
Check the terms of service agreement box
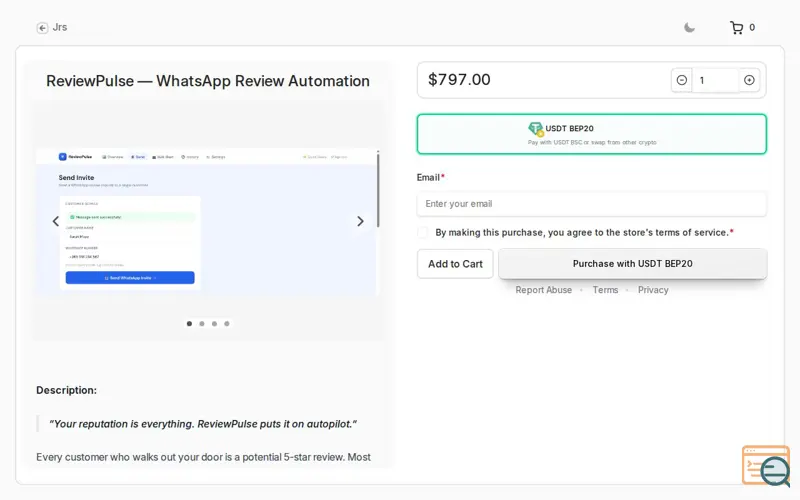422,233
